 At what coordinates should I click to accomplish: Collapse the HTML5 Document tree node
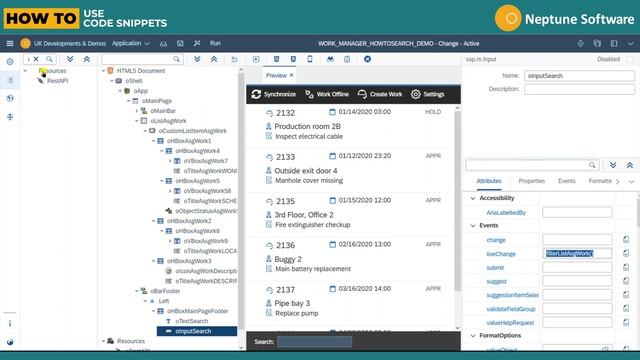click(x=104, y=71)
